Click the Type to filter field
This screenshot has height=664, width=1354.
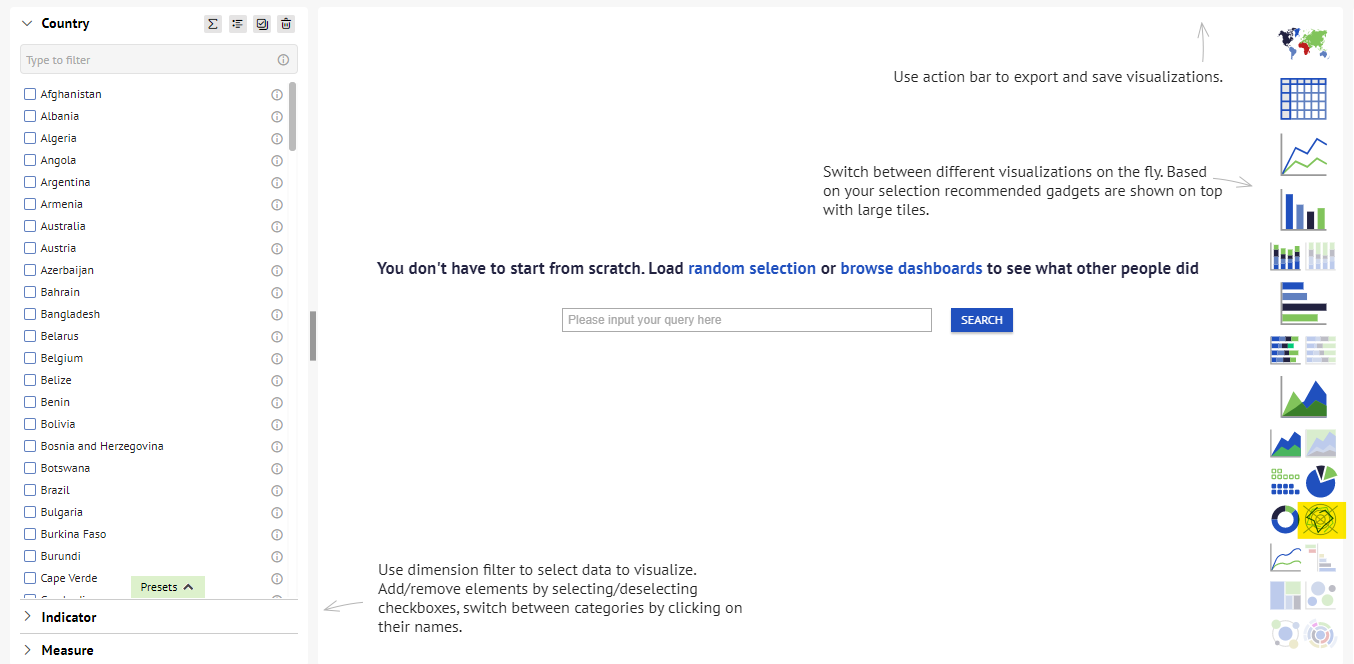[x=159, y=60]
